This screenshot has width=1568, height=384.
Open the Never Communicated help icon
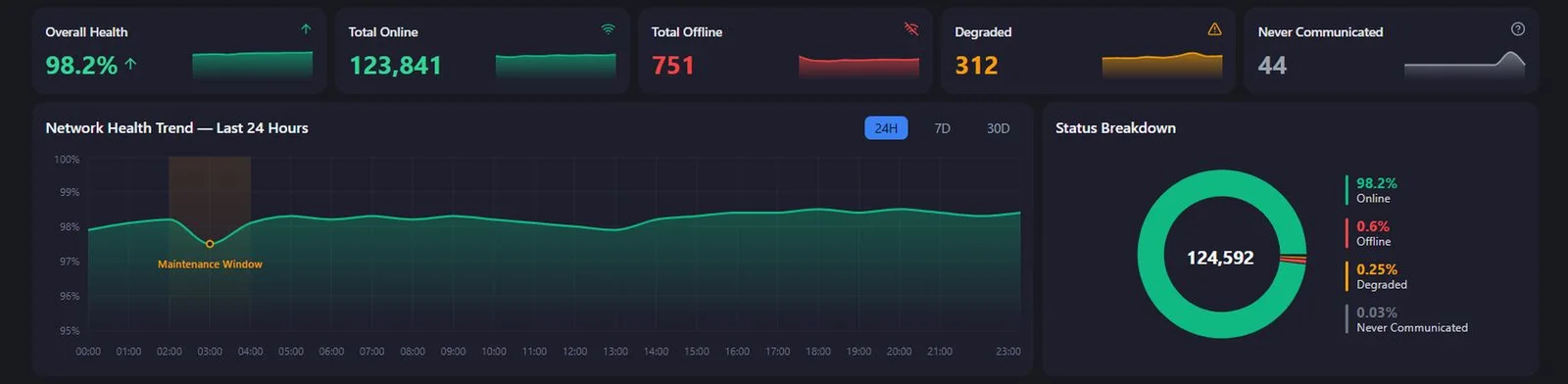(1518, 29)
